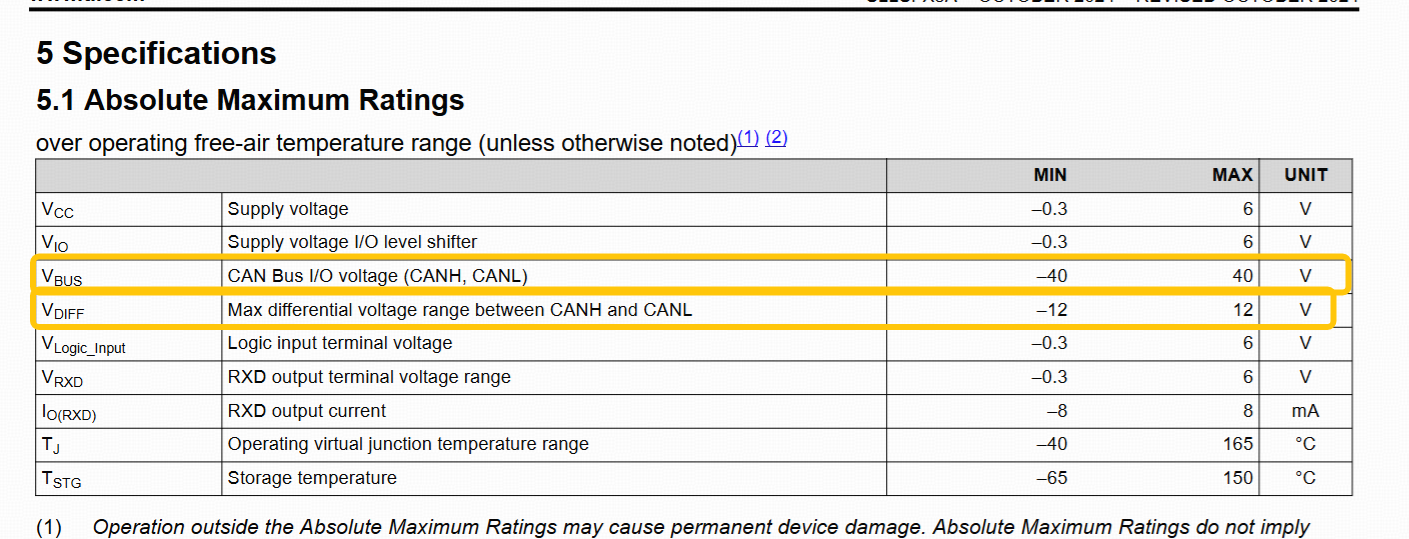
Task: Click 'Logic input terminal voltage' description
Action: point(340,343)
